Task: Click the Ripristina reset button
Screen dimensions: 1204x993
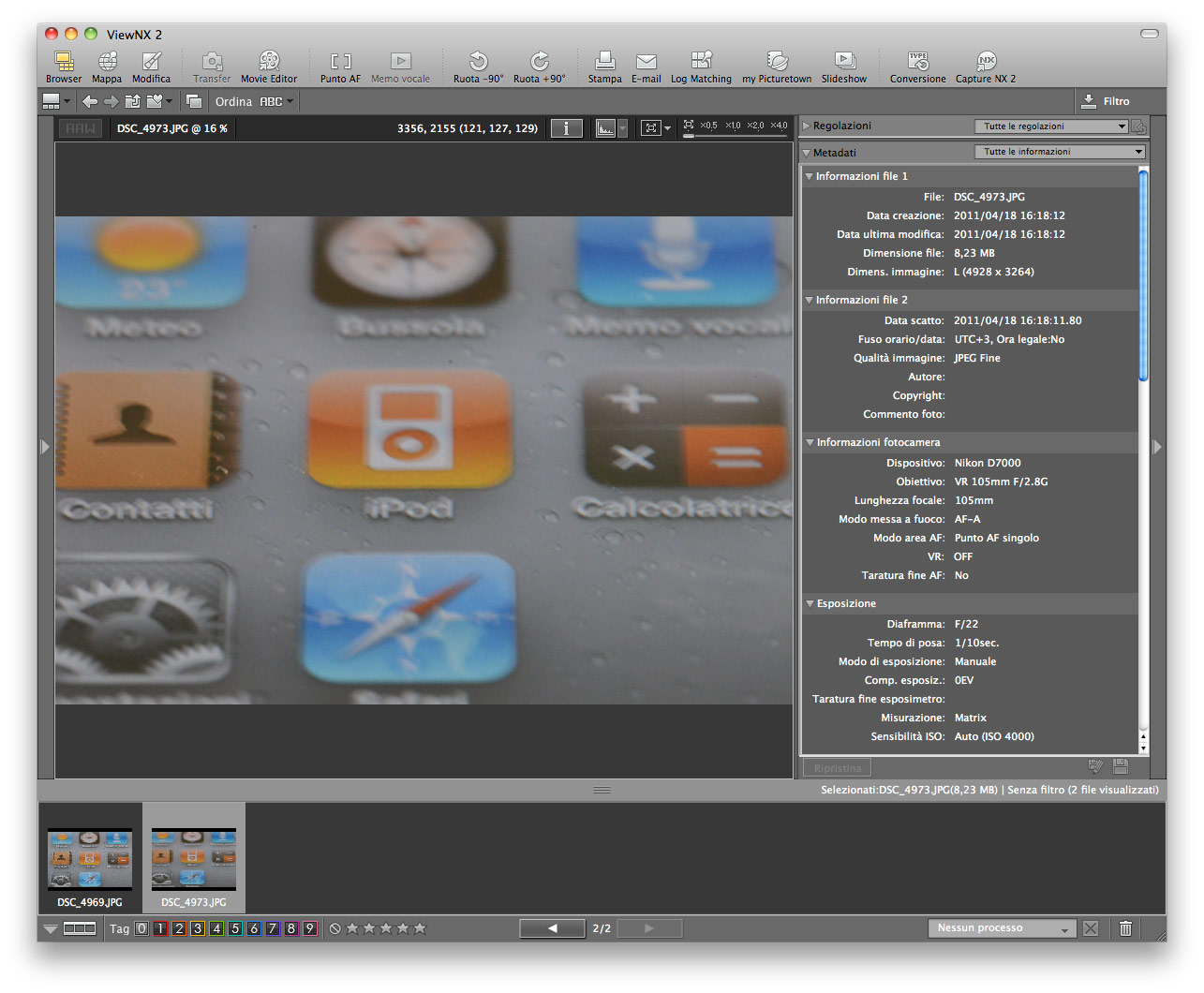Action: (x=838, y=768)
